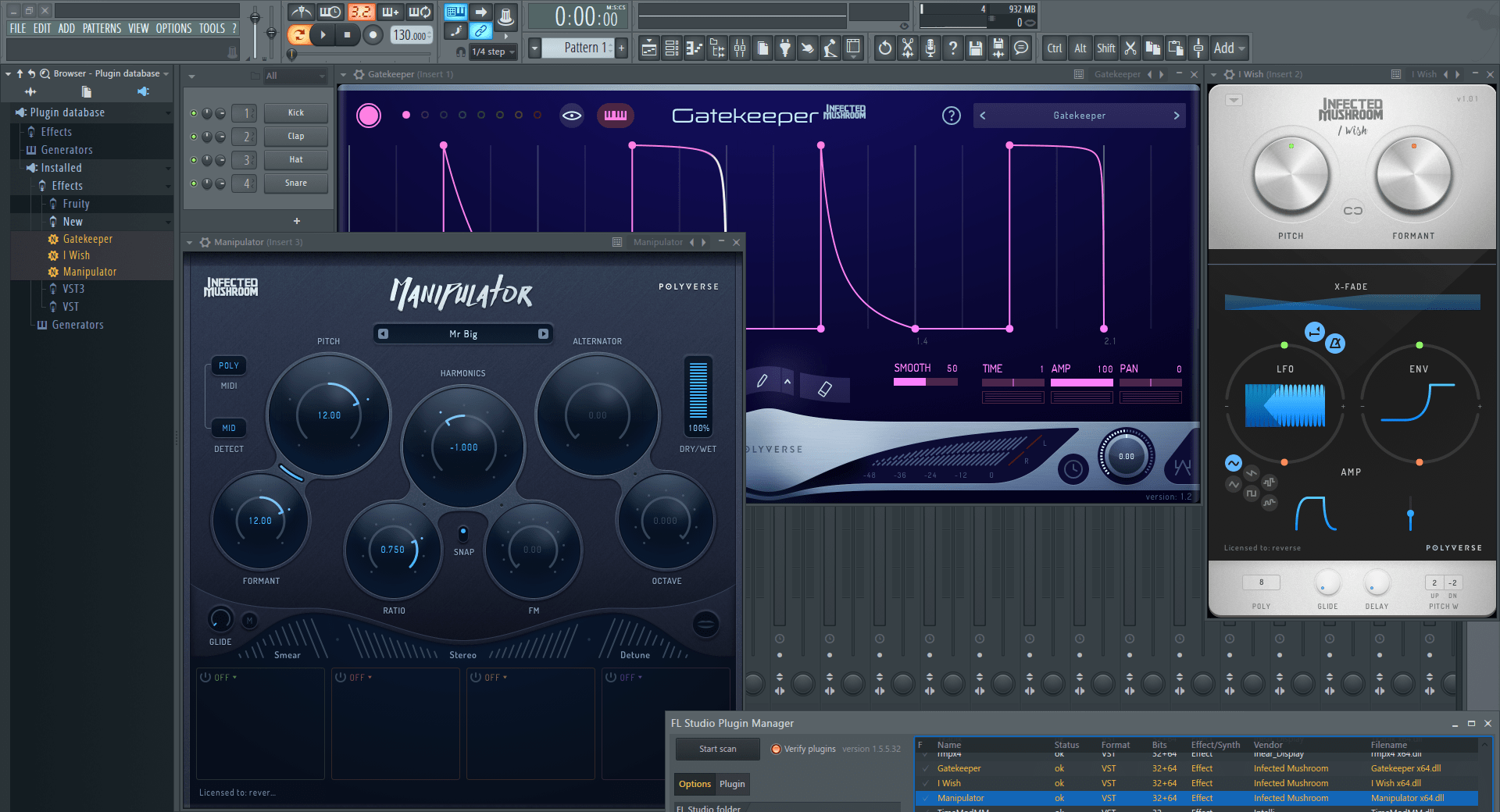1500x812 pixels.
Task: Arm recording with the record button
Action: [373, 34]
